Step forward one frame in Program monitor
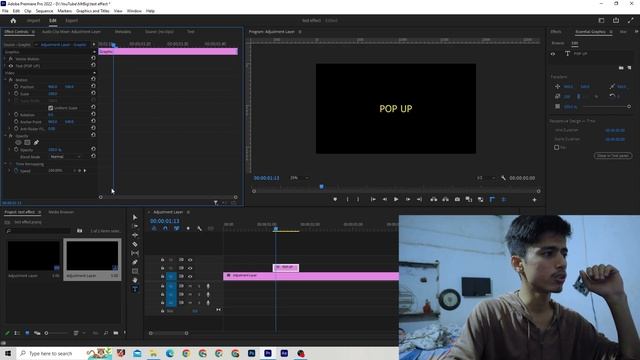This screenshot has height=360, width=640. coord(407,199)
